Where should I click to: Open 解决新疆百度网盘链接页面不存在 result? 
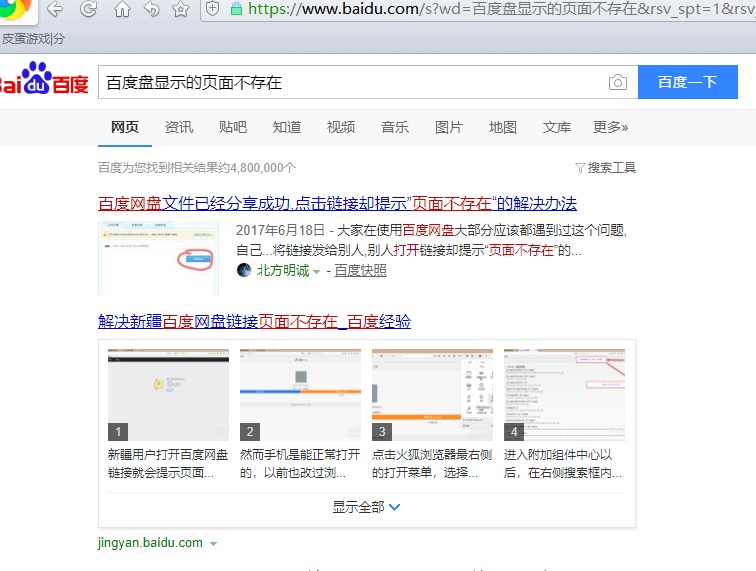tap(254, 321)
